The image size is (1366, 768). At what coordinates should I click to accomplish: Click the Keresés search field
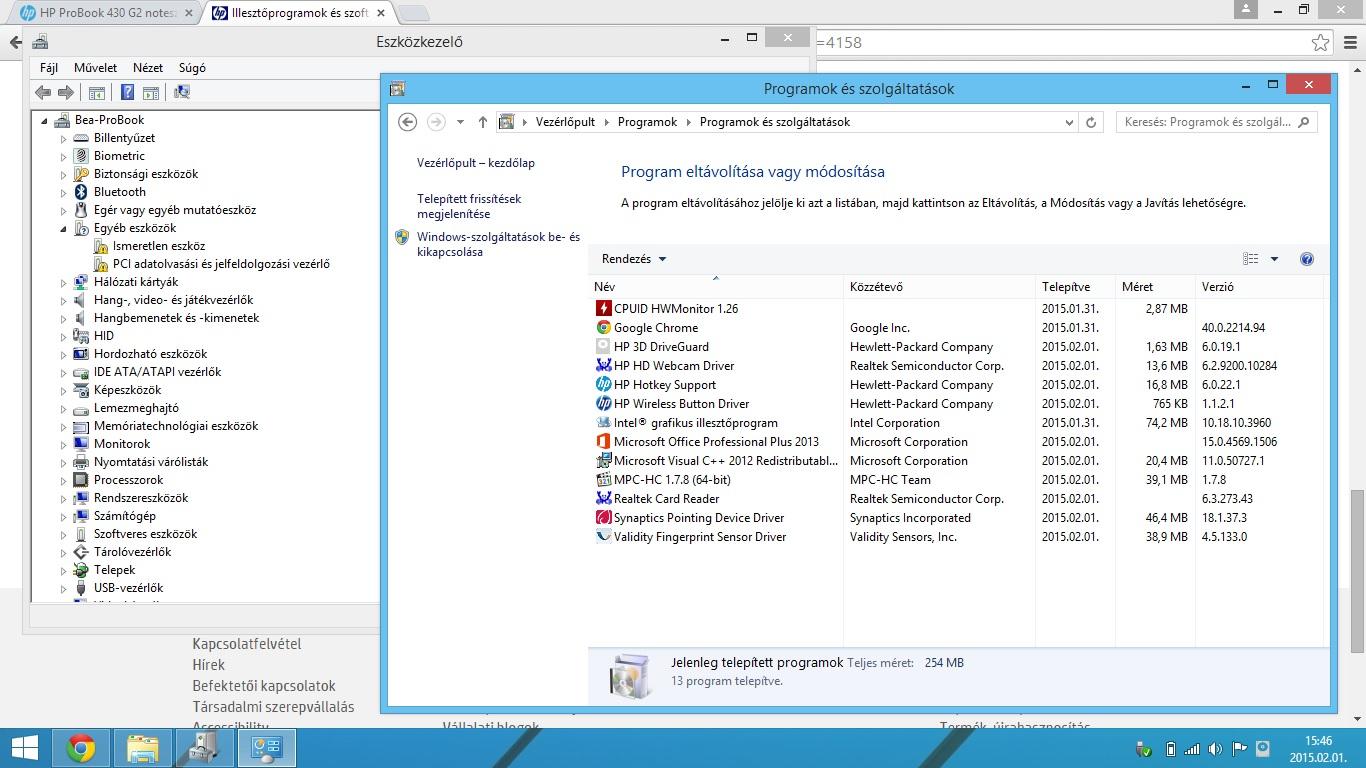1215,122
